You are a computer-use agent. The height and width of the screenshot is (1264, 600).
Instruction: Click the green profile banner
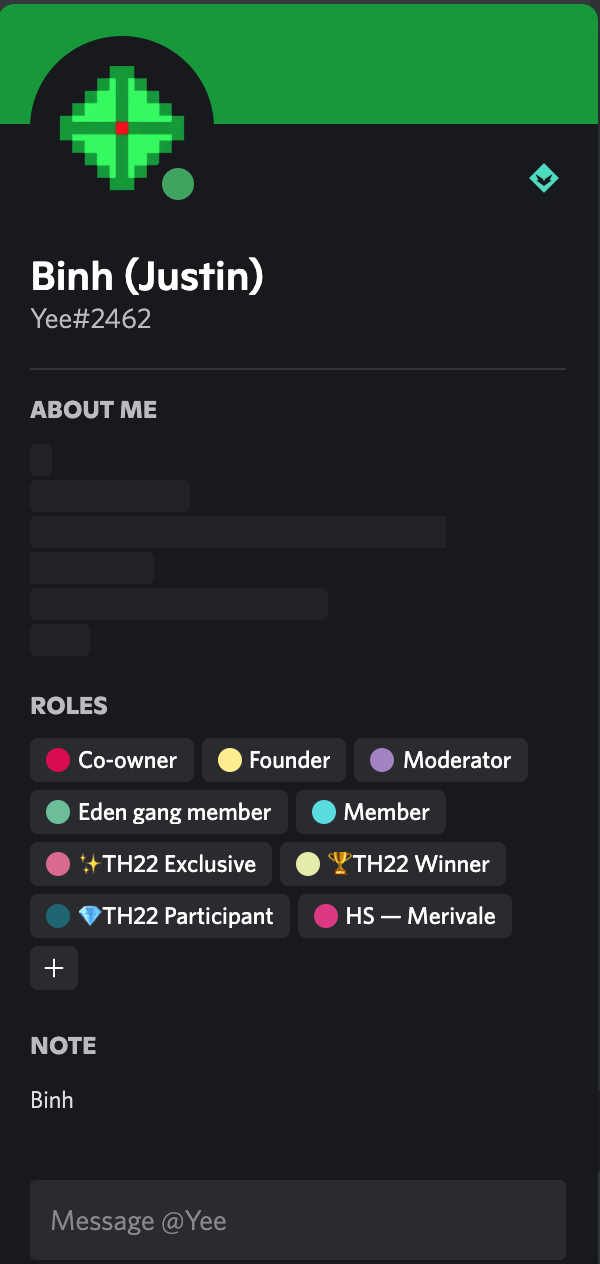(x=400, y=60)
